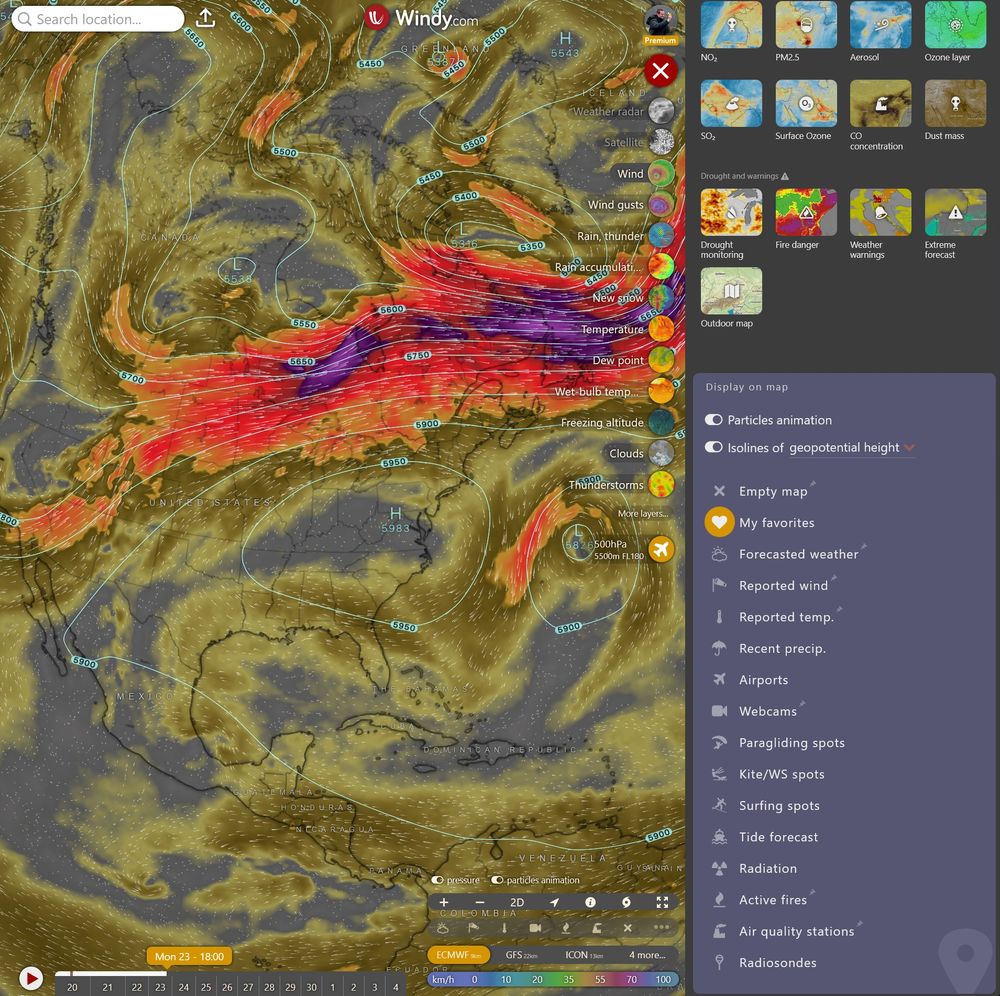Expand the 4 more... models list
The width and height of the screenshot is (1000, 996).
(x=647, y=955)
